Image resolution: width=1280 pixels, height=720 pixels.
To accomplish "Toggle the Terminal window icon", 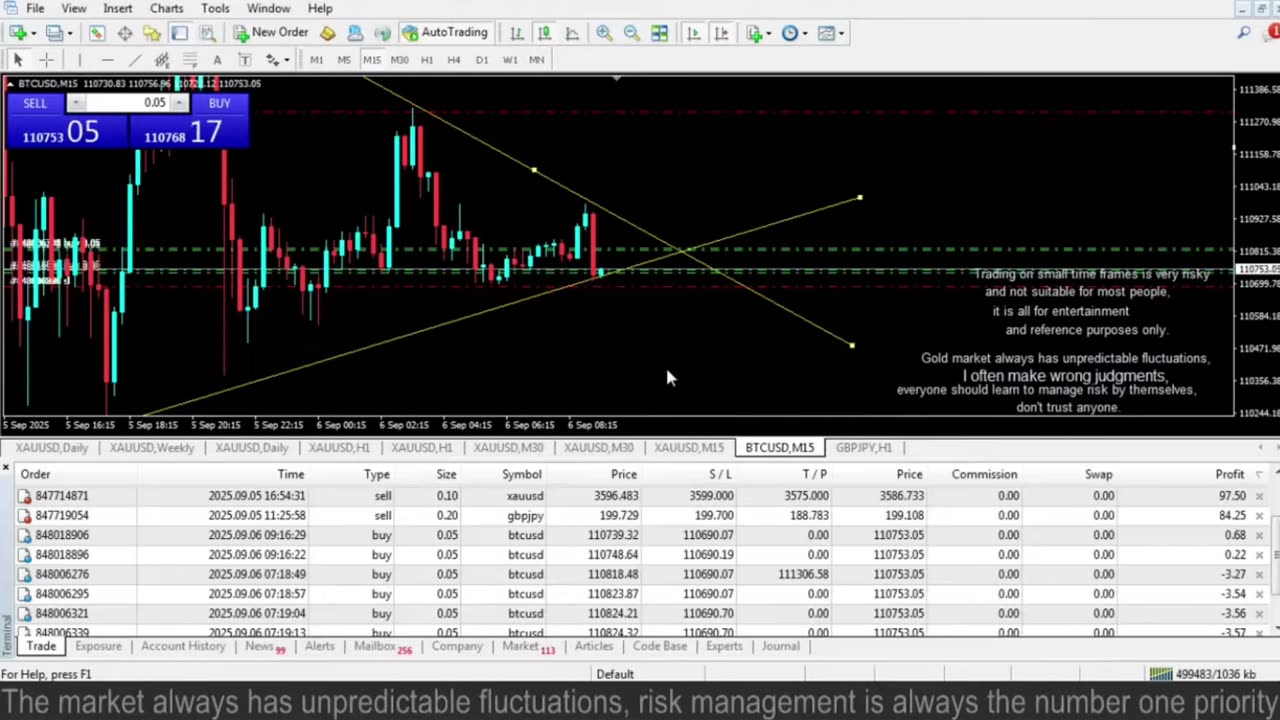I will tap(179, 33).
